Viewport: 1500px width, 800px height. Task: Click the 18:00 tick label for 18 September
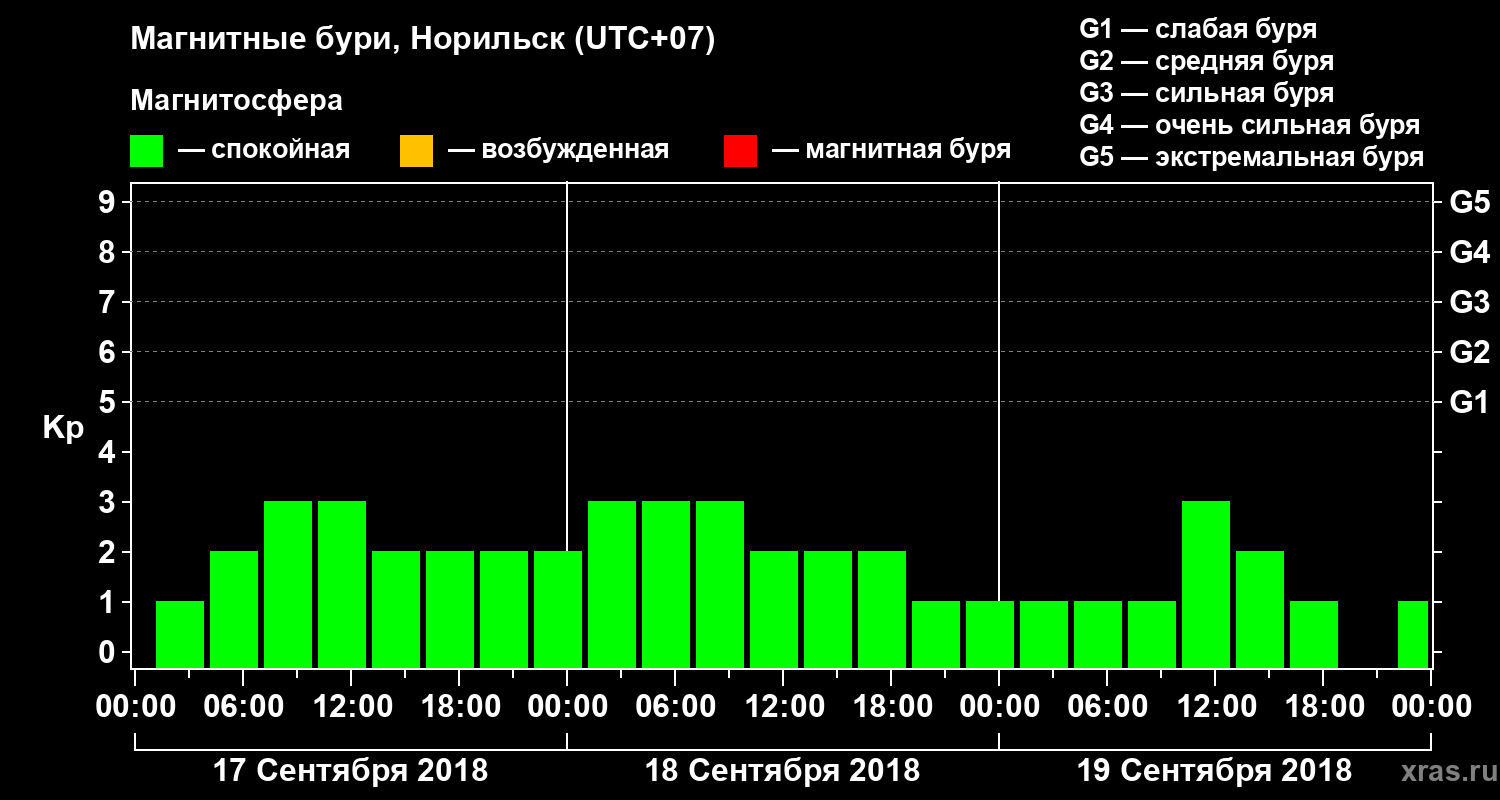pyautogui.click(x=891, y=706)
